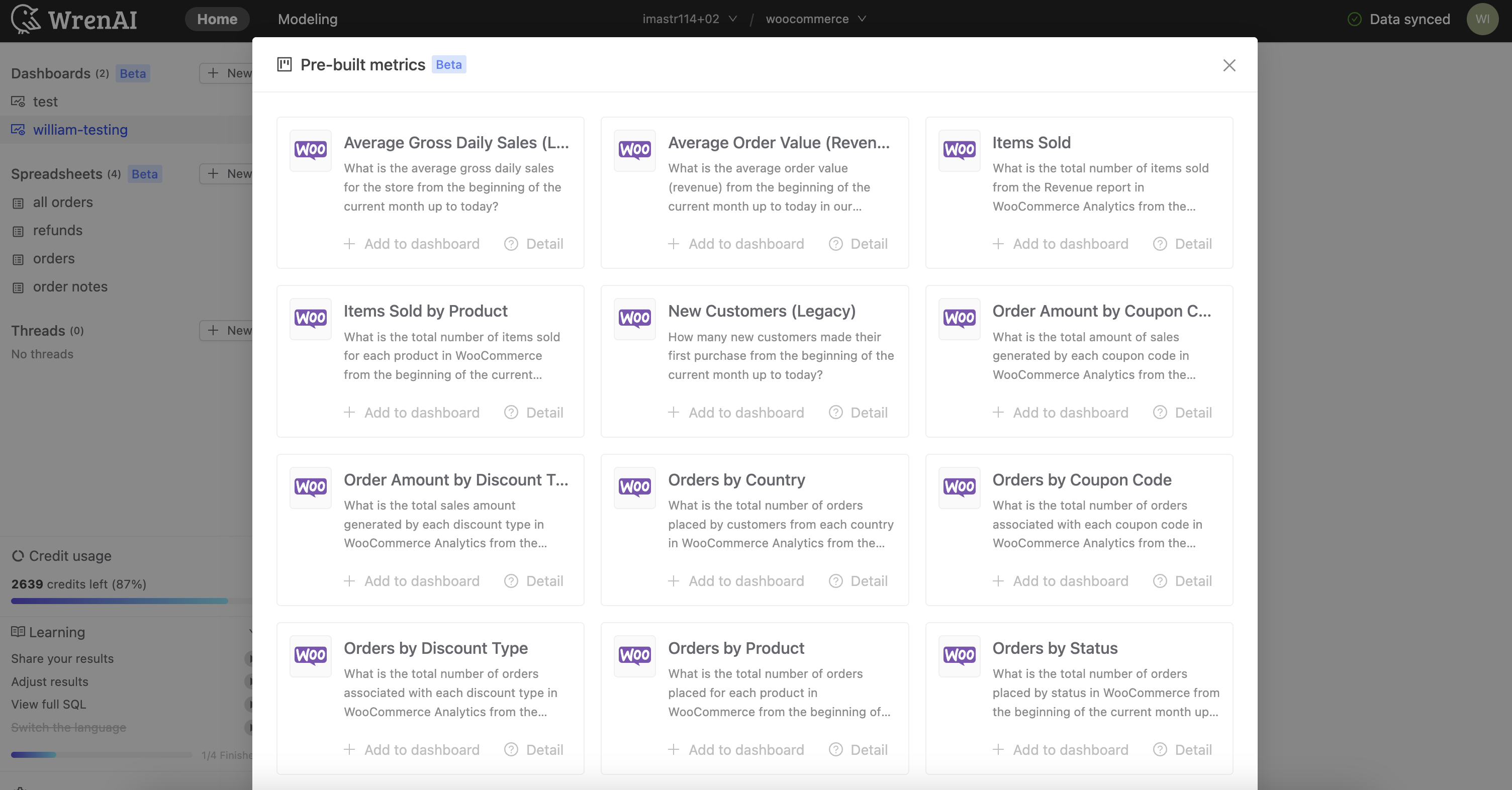Open the all orders spreadsheet

[x=126, y=203]
